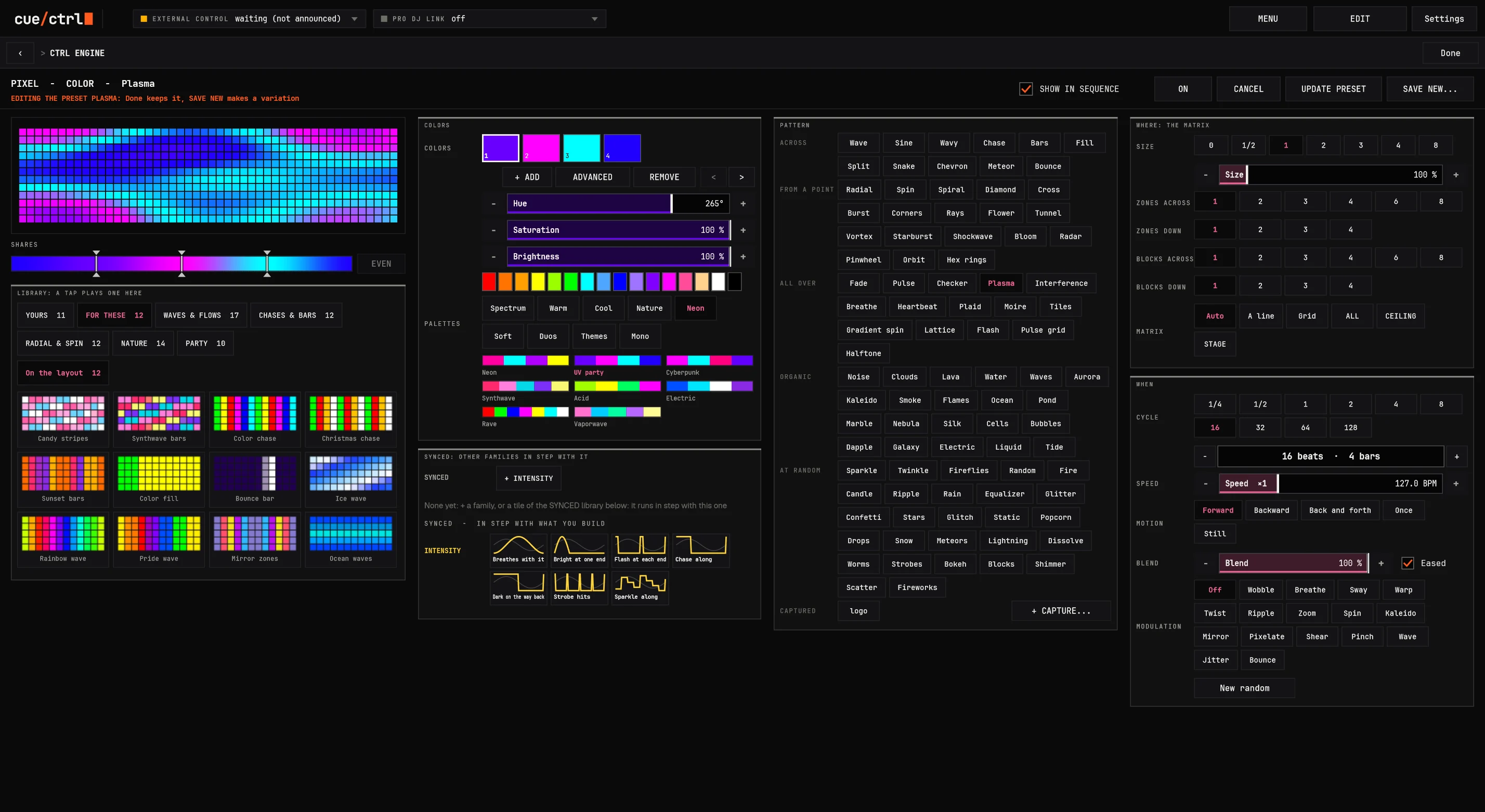Image resolution: width=1485 pixels, height=812 pixels.
Task: Move color right with the > button
Action: coord(741,177)
